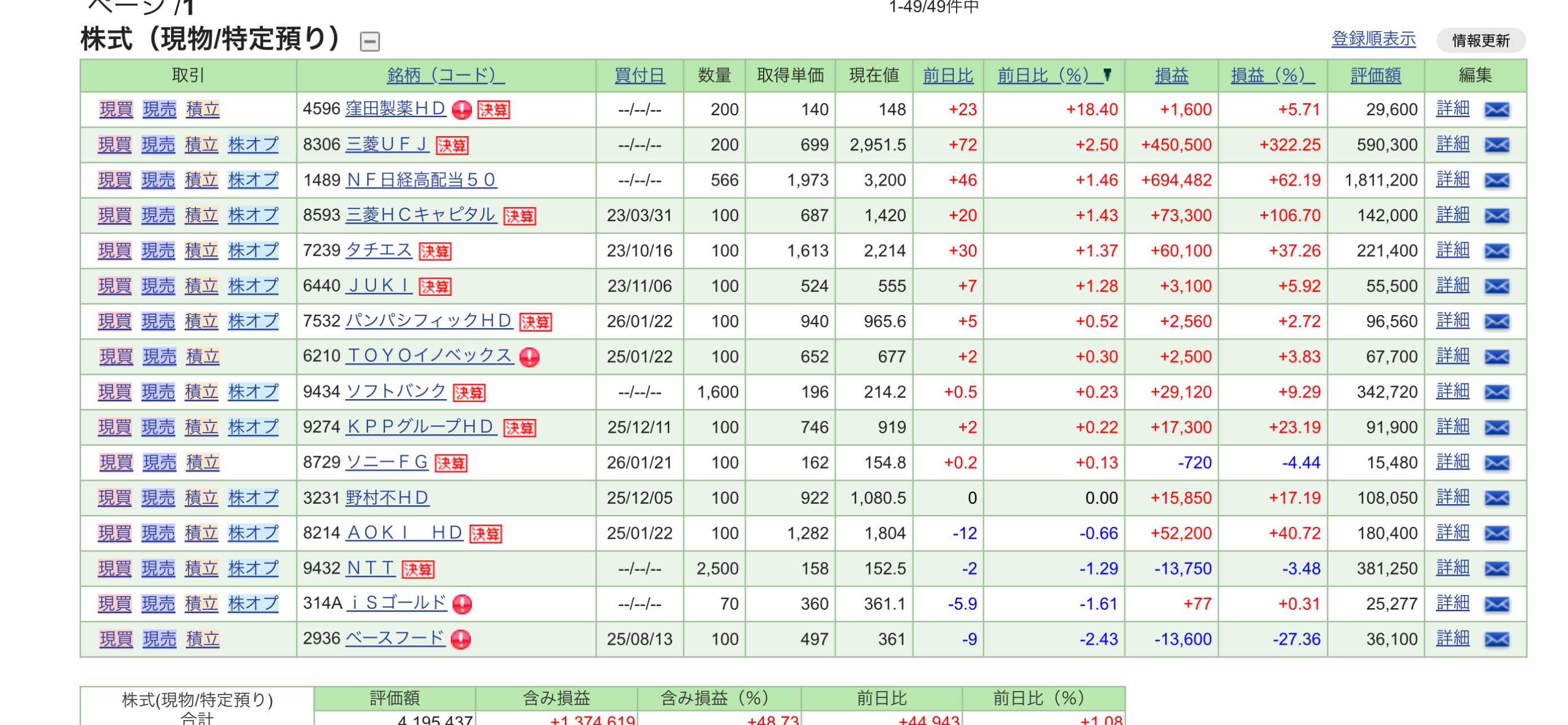Click the 決算 badge next to 三菱UFJ

(x=452, y=145)
